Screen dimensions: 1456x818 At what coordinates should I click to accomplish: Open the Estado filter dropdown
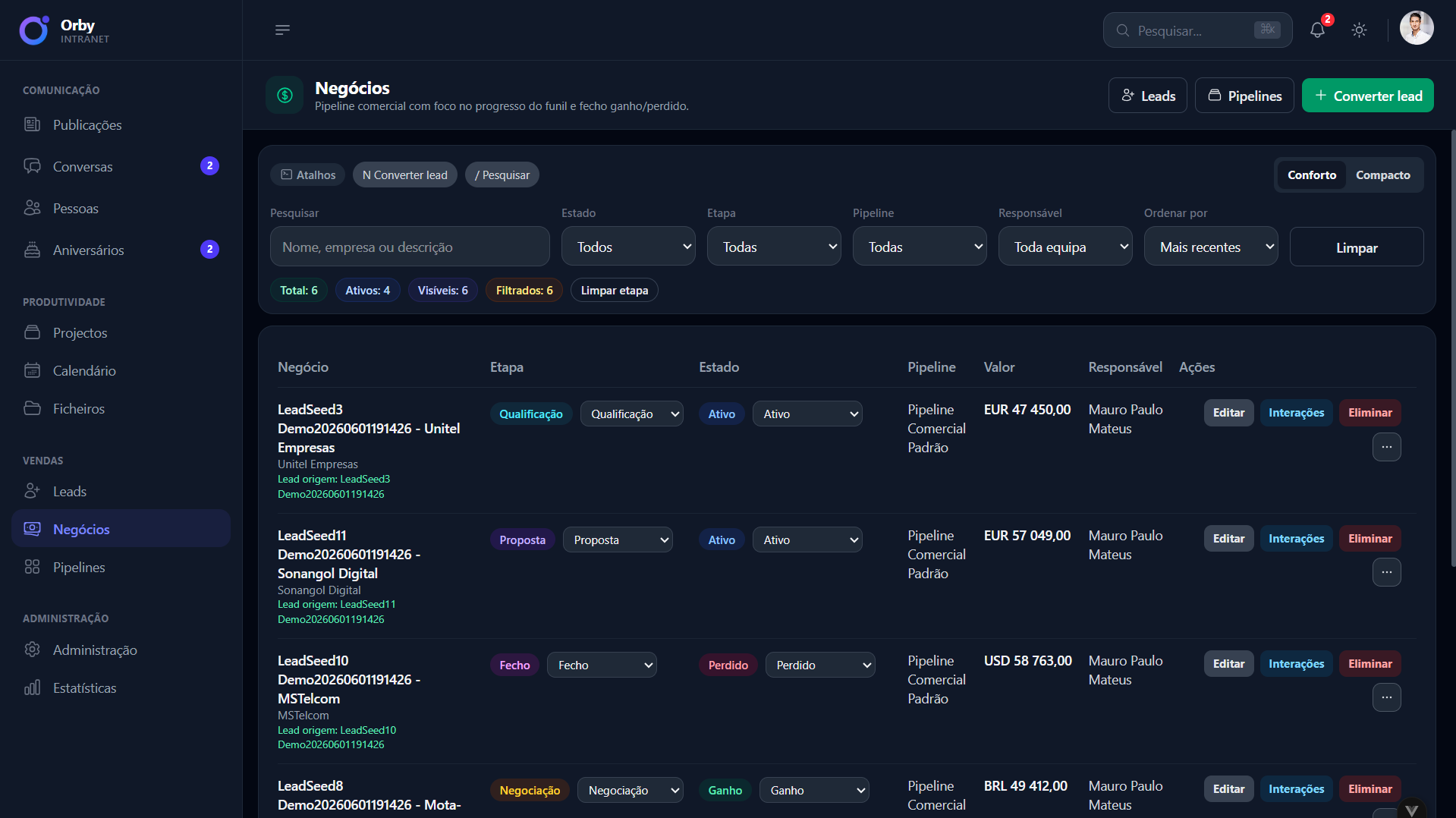pos(628,247)
